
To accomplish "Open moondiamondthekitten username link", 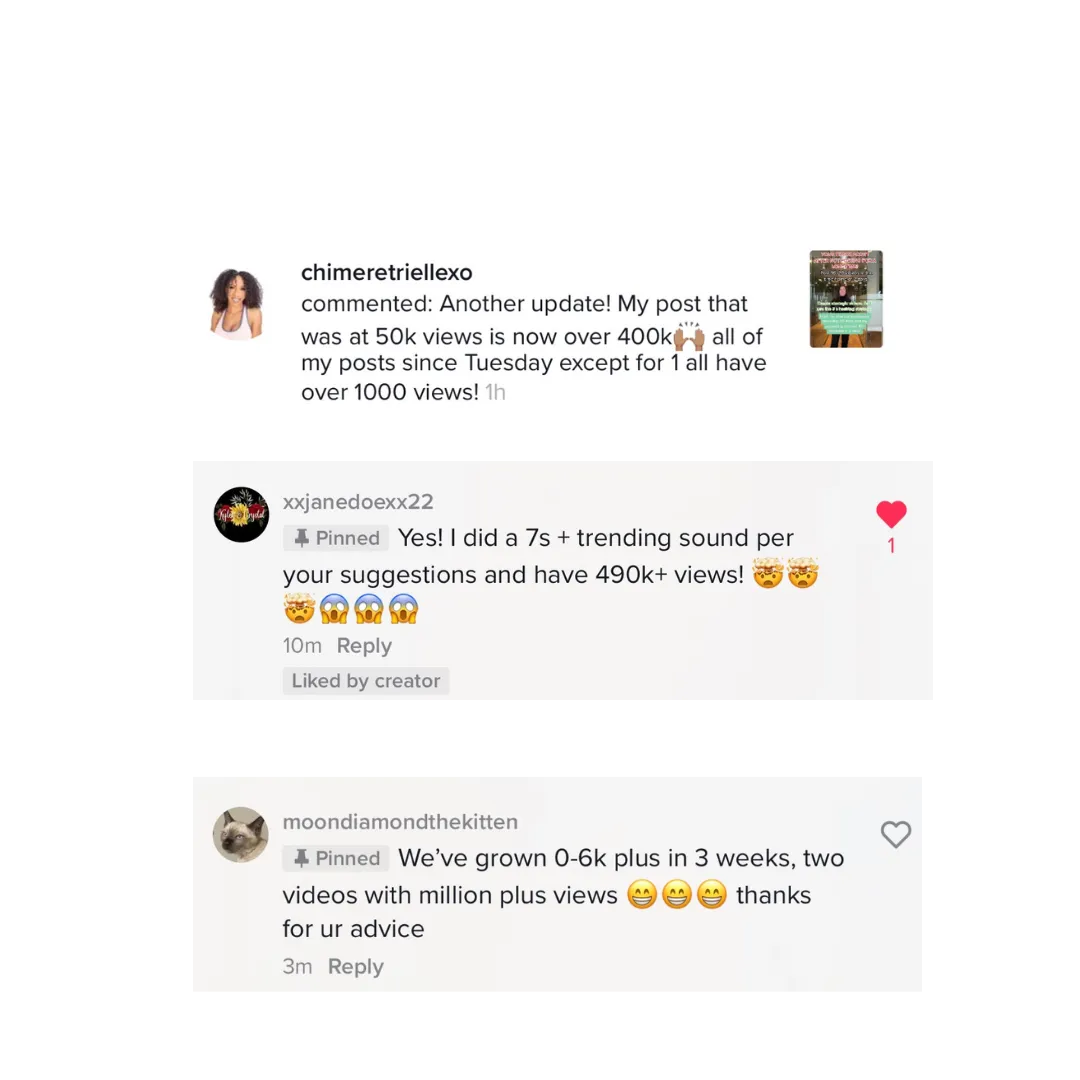I will click(x=400, y=822).
